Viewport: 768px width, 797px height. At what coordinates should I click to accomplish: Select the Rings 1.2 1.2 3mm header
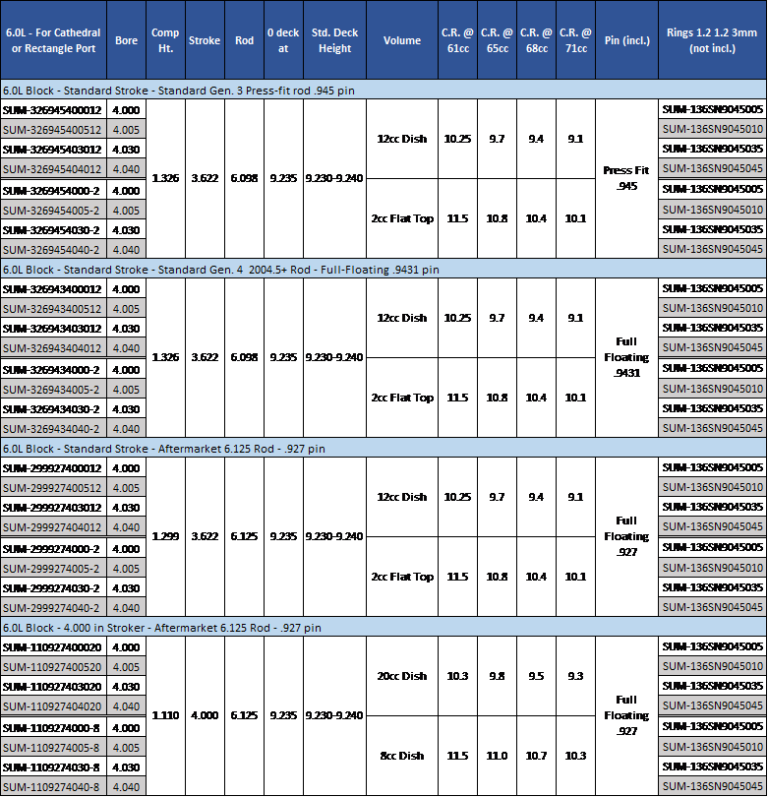click(712, 41)
